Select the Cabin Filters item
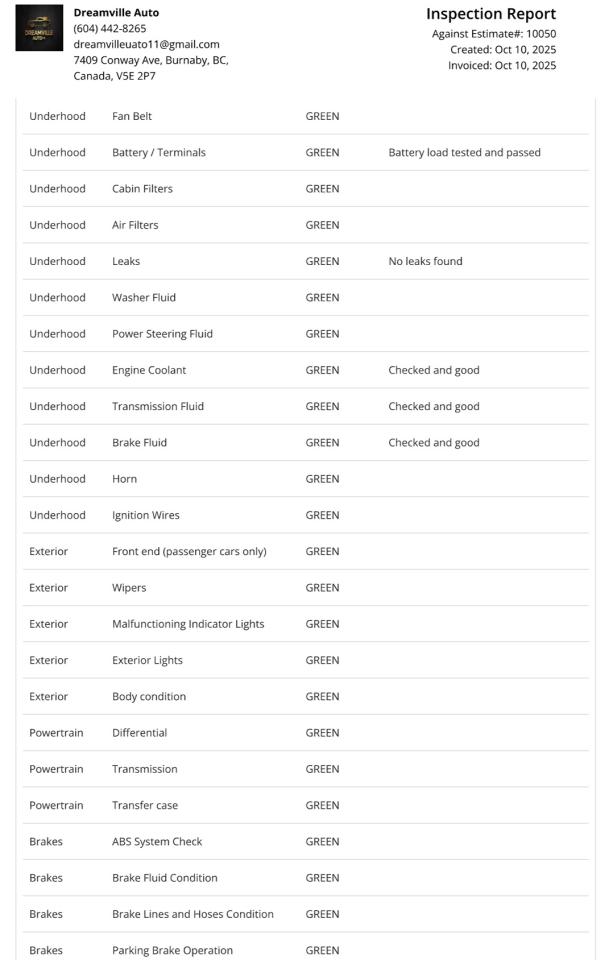The width and height of the screenshot is (613, 960). (142, 189)
